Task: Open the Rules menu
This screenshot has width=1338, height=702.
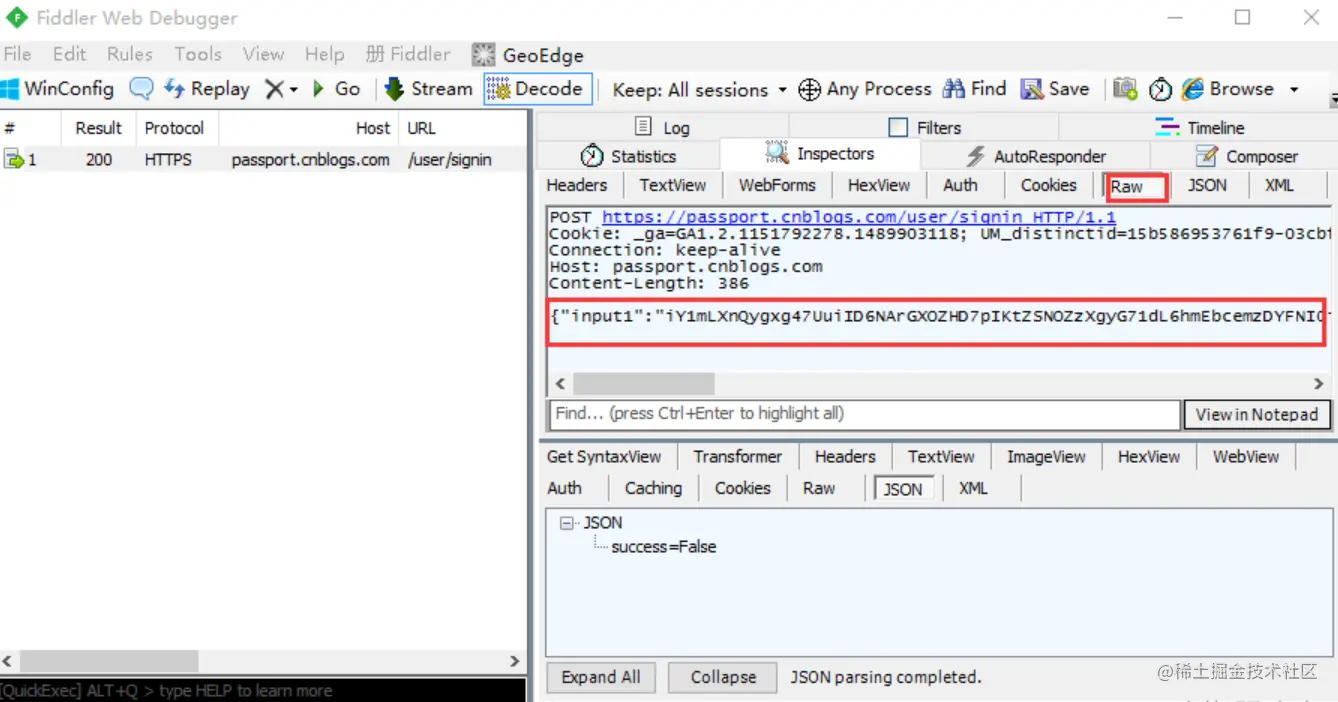Action: point(130,54)
